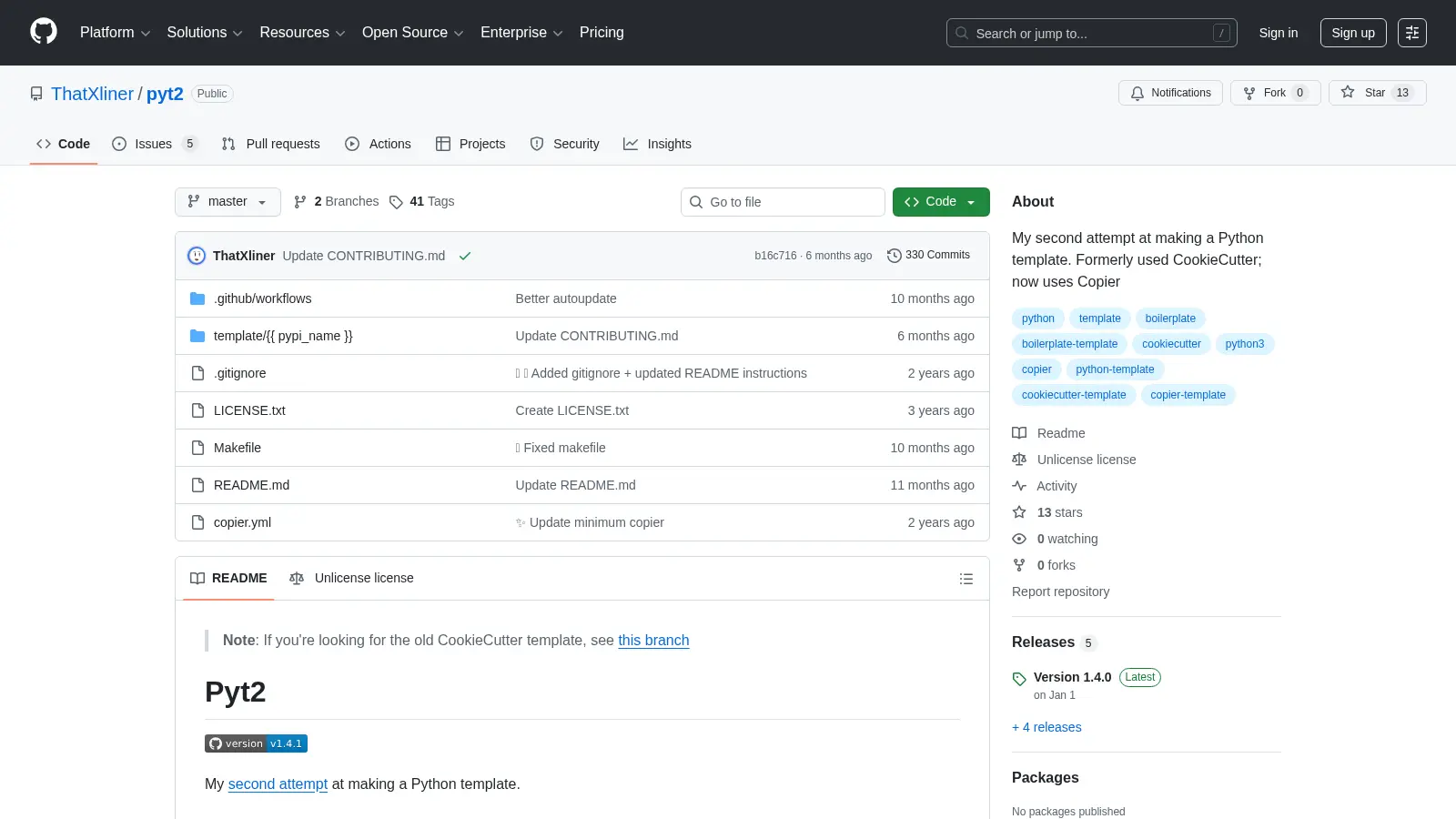Click the watching eye icon

pyautogui.click(x=1019, y=539)
